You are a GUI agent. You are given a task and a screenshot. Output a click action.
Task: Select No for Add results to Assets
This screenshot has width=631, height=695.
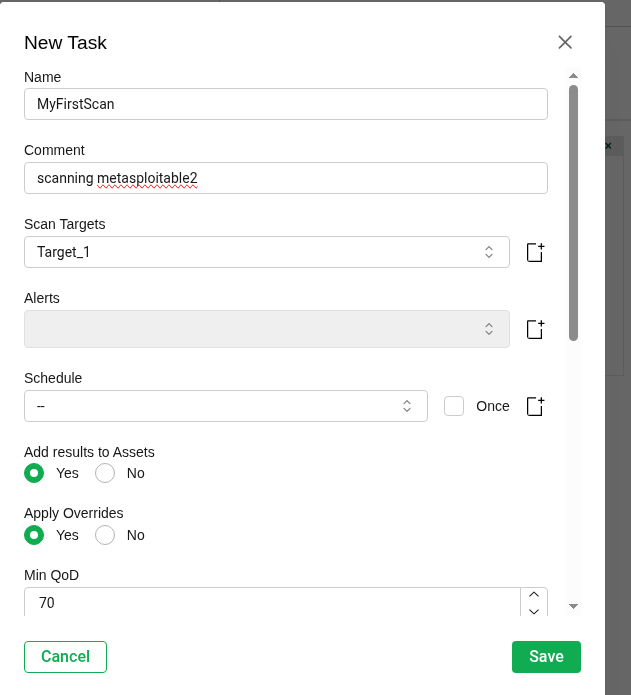click(105, 473)
